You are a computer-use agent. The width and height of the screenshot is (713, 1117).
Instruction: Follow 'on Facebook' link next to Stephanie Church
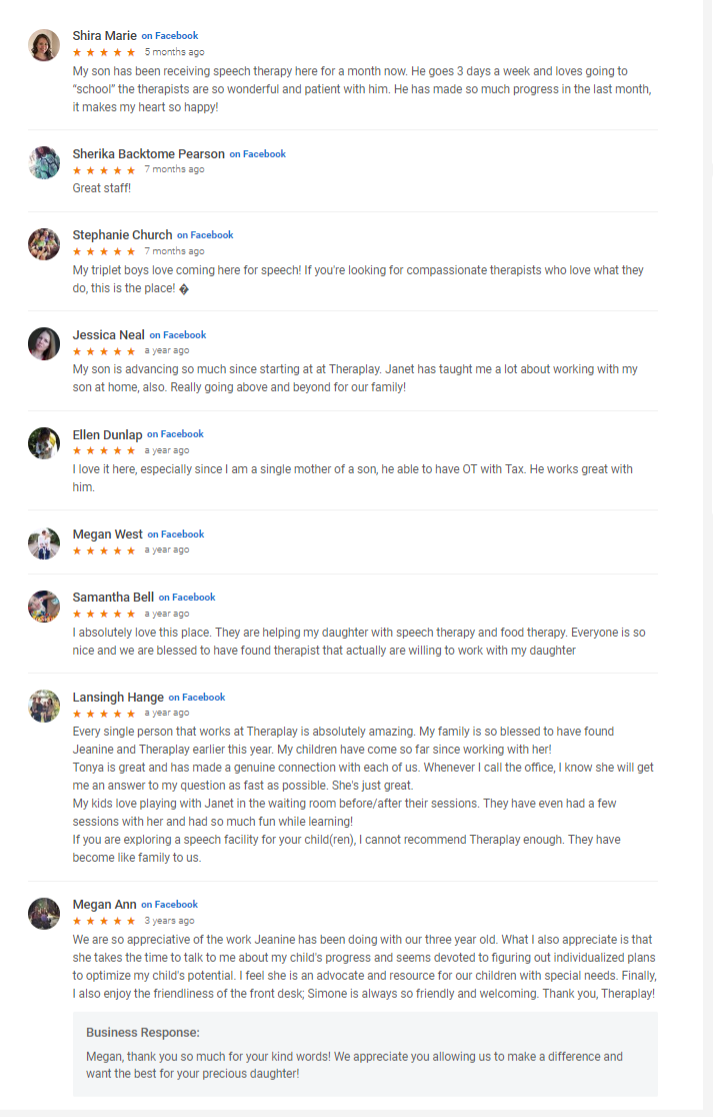pyautogui.click(x=205, y=235)
